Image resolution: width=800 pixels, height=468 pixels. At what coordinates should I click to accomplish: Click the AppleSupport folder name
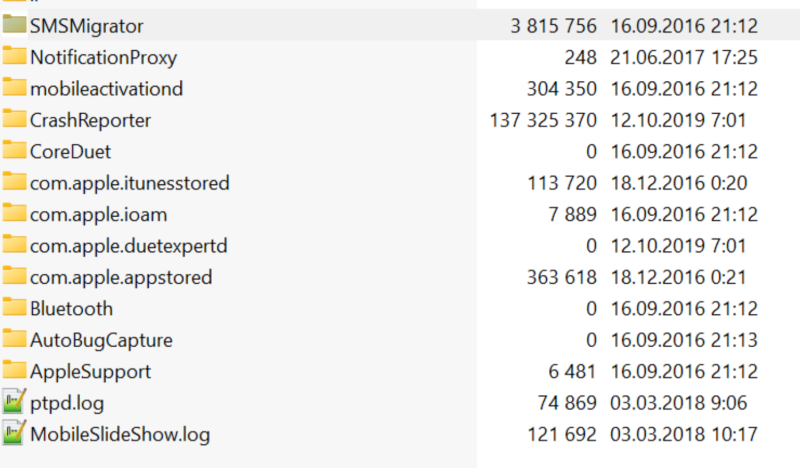(x=90, y=372)
